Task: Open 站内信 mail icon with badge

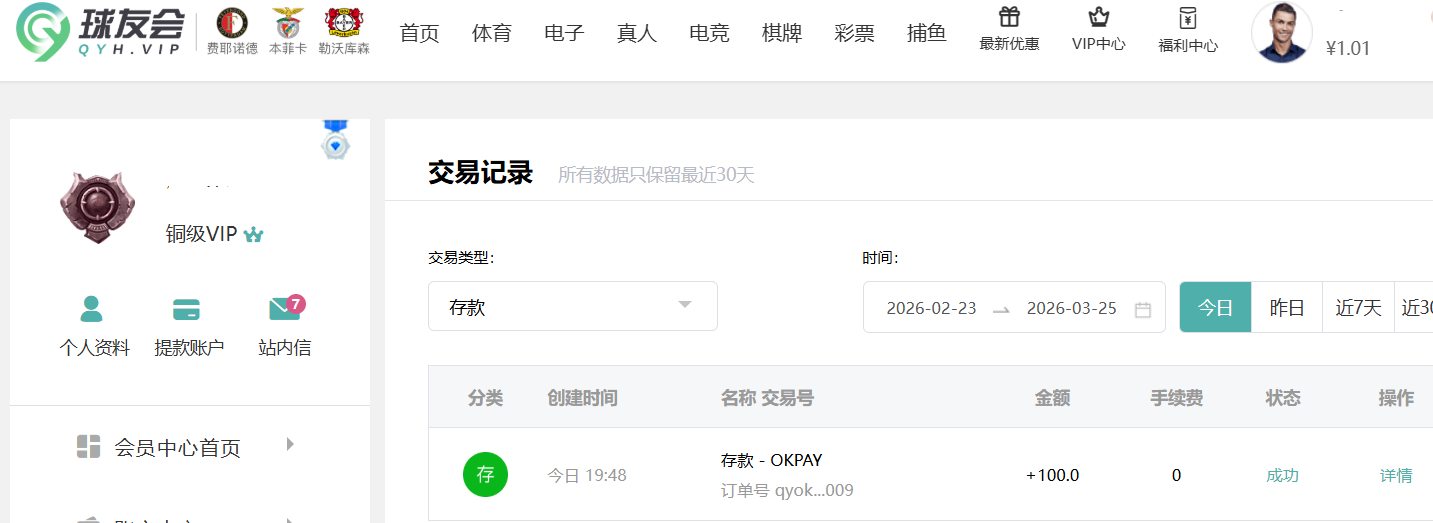Action: (x=284, y=309)
